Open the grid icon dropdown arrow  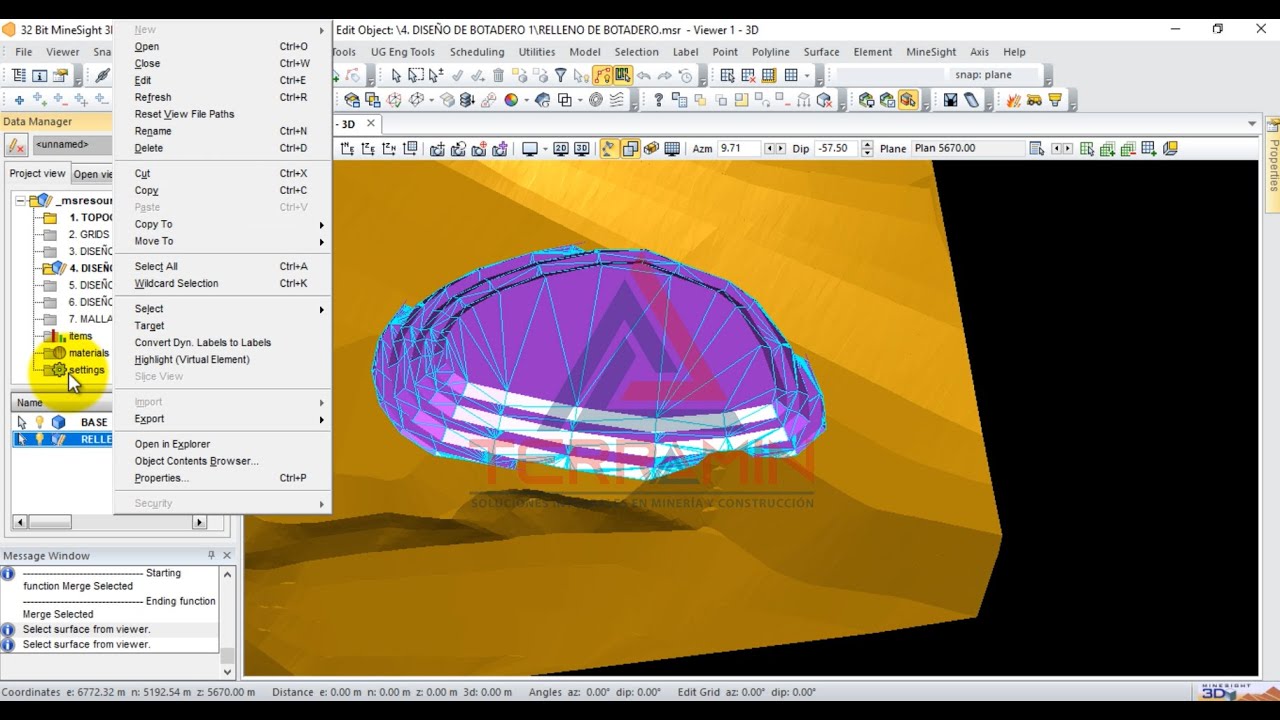[x=806, y=76]
